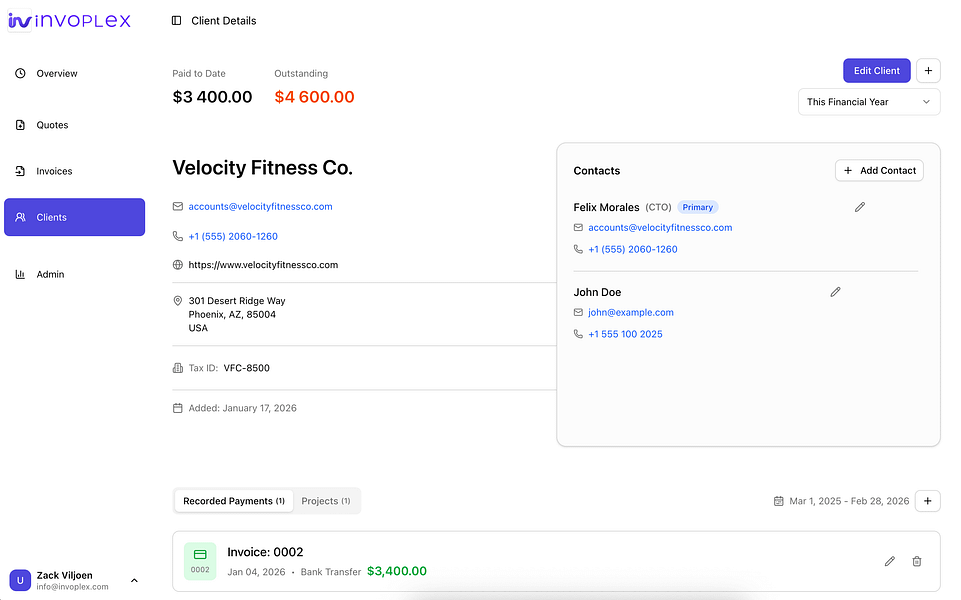The image size is (961, 600).
Task: Select the Recorded Payments tab
Action: (x=234, y=501)
